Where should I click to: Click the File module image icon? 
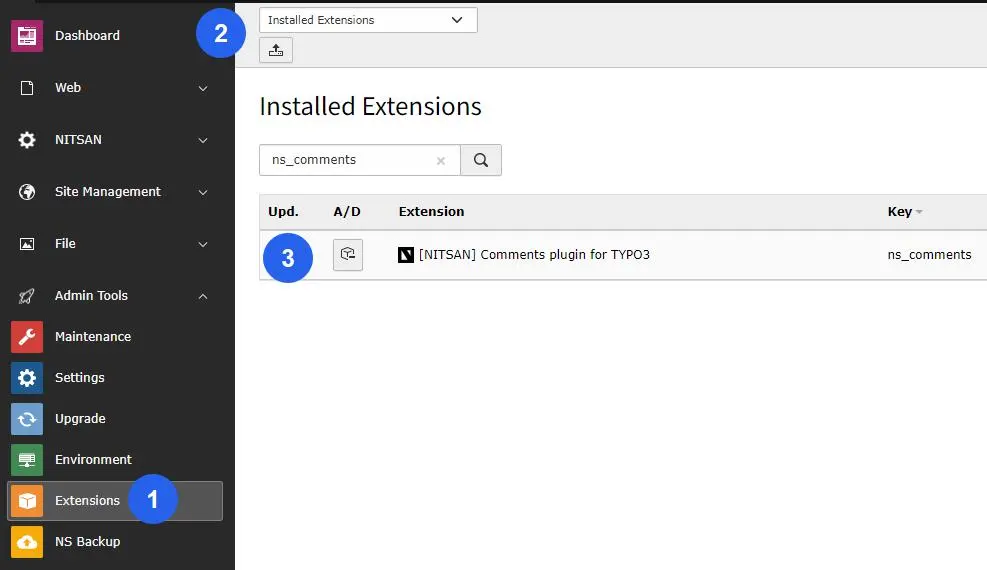(x=27, y=244)
